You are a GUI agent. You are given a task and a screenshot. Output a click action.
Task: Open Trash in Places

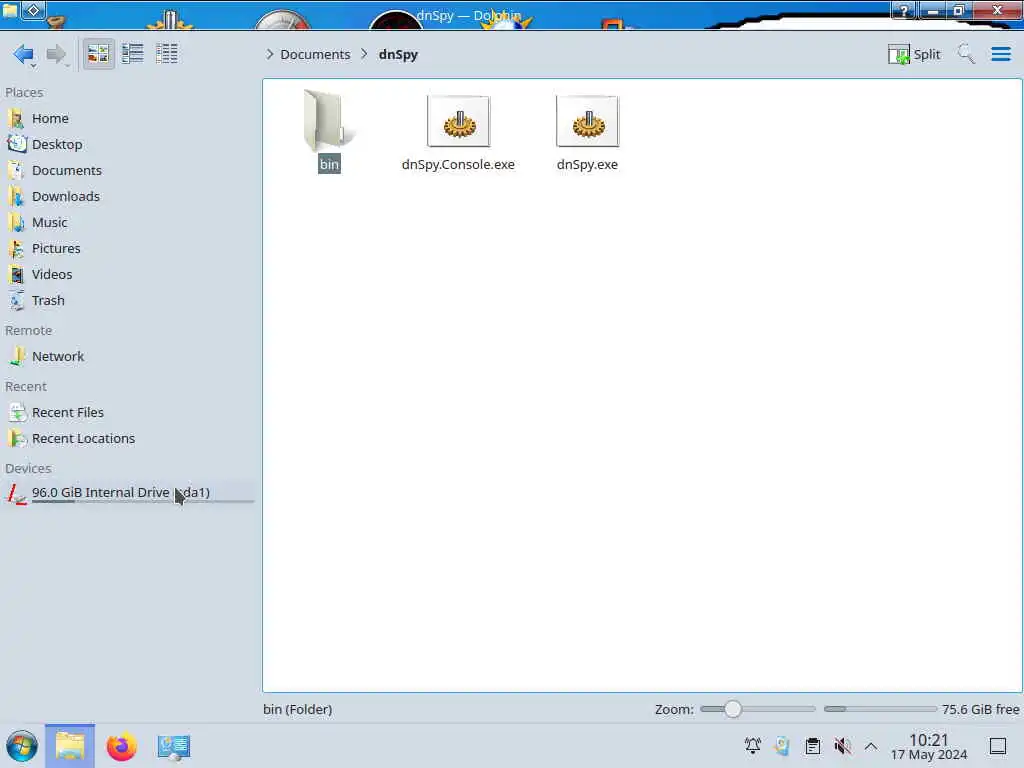pyautogui.click(x=128, y=301)
